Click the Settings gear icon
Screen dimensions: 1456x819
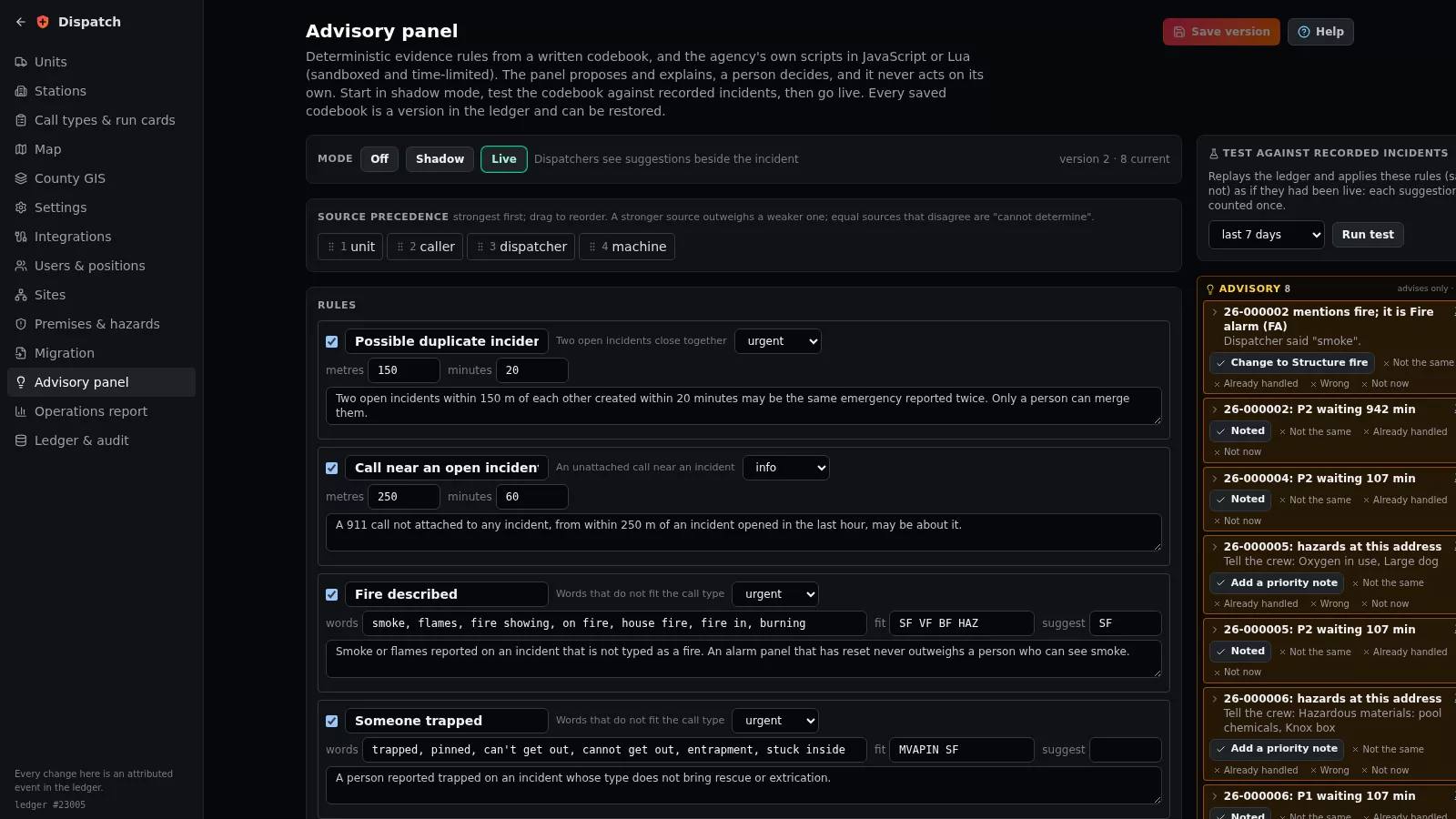(x=21, y=207)
